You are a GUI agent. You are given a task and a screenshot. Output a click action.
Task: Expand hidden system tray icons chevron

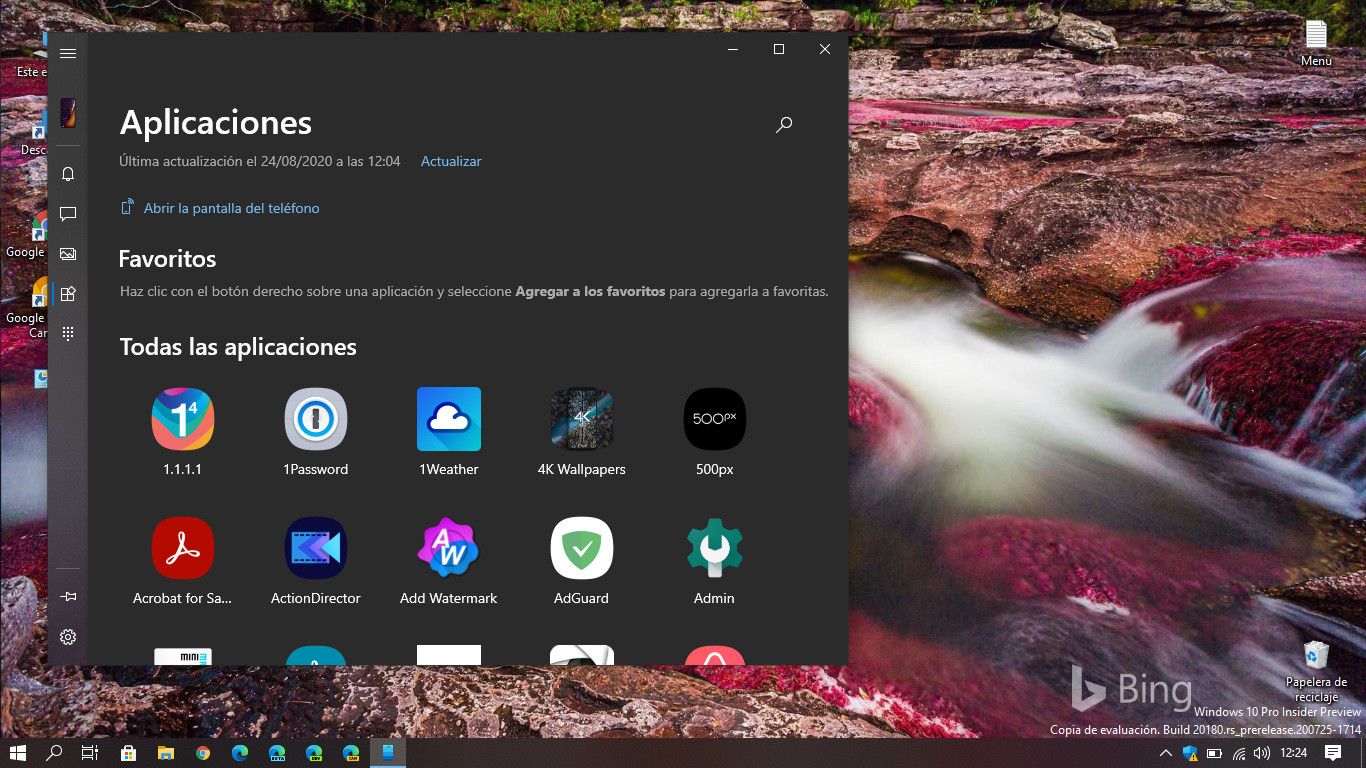click(1165, 753)
